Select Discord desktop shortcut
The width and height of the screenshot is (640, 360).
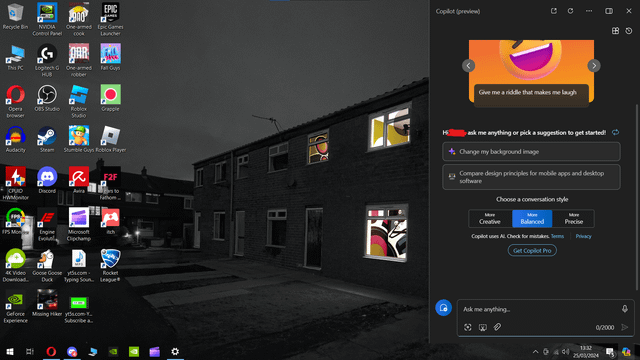(47, 180)
